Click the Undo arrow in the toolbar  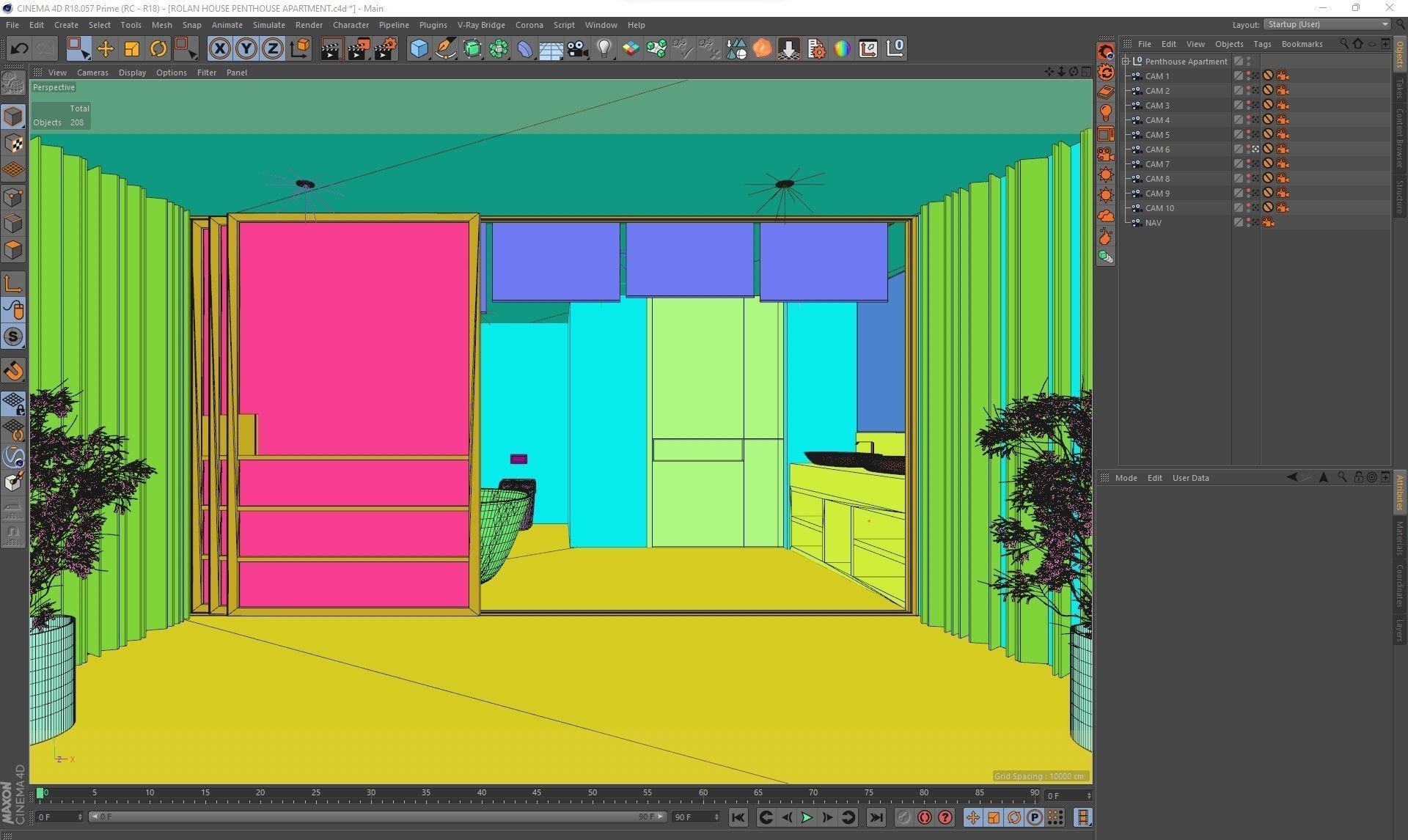(19, 49)
